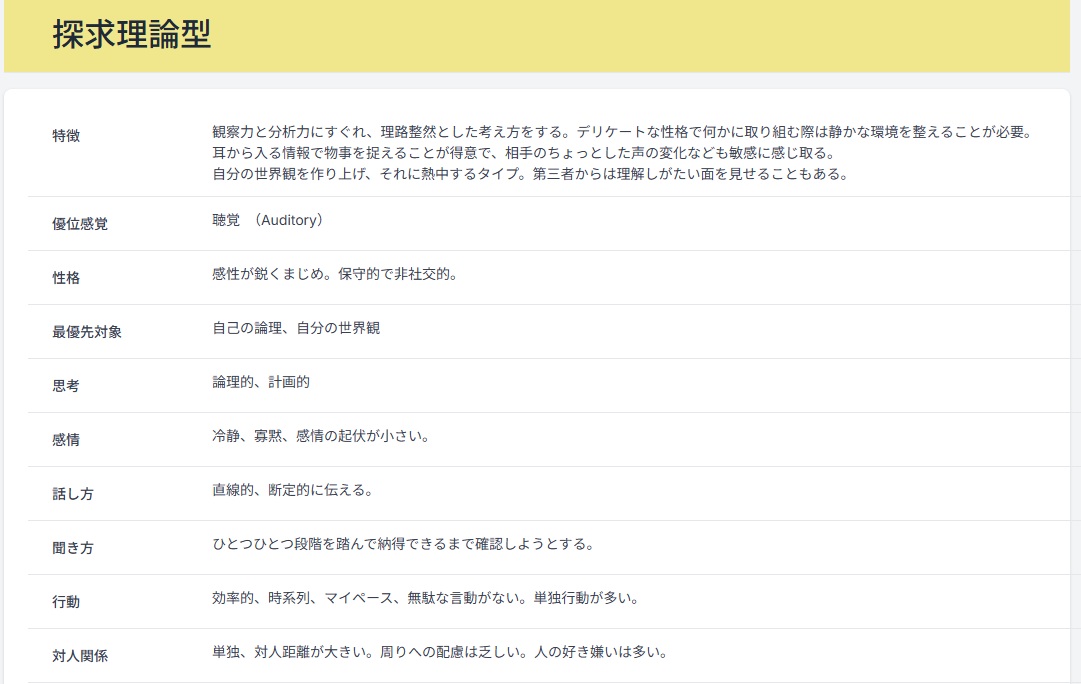Select the 聴覚 (Auditory) value text

267,220
